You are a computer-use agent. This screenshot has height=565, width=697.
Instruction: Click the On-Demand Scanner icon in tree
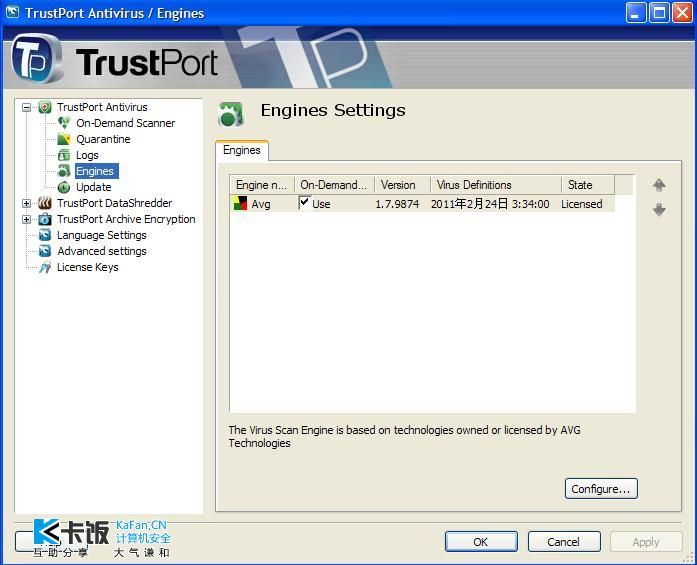pos(64,123)
